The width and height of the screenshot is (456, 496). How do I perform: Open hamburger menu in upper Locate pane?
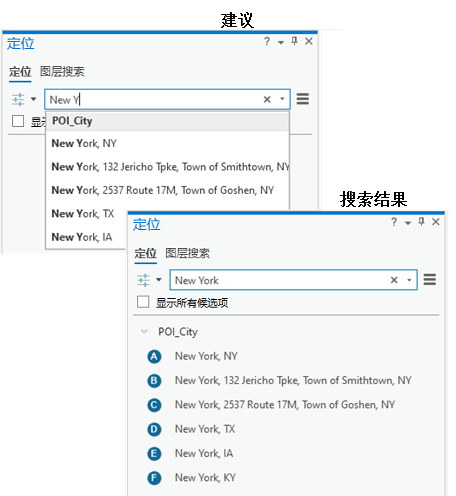click(303, 99)
